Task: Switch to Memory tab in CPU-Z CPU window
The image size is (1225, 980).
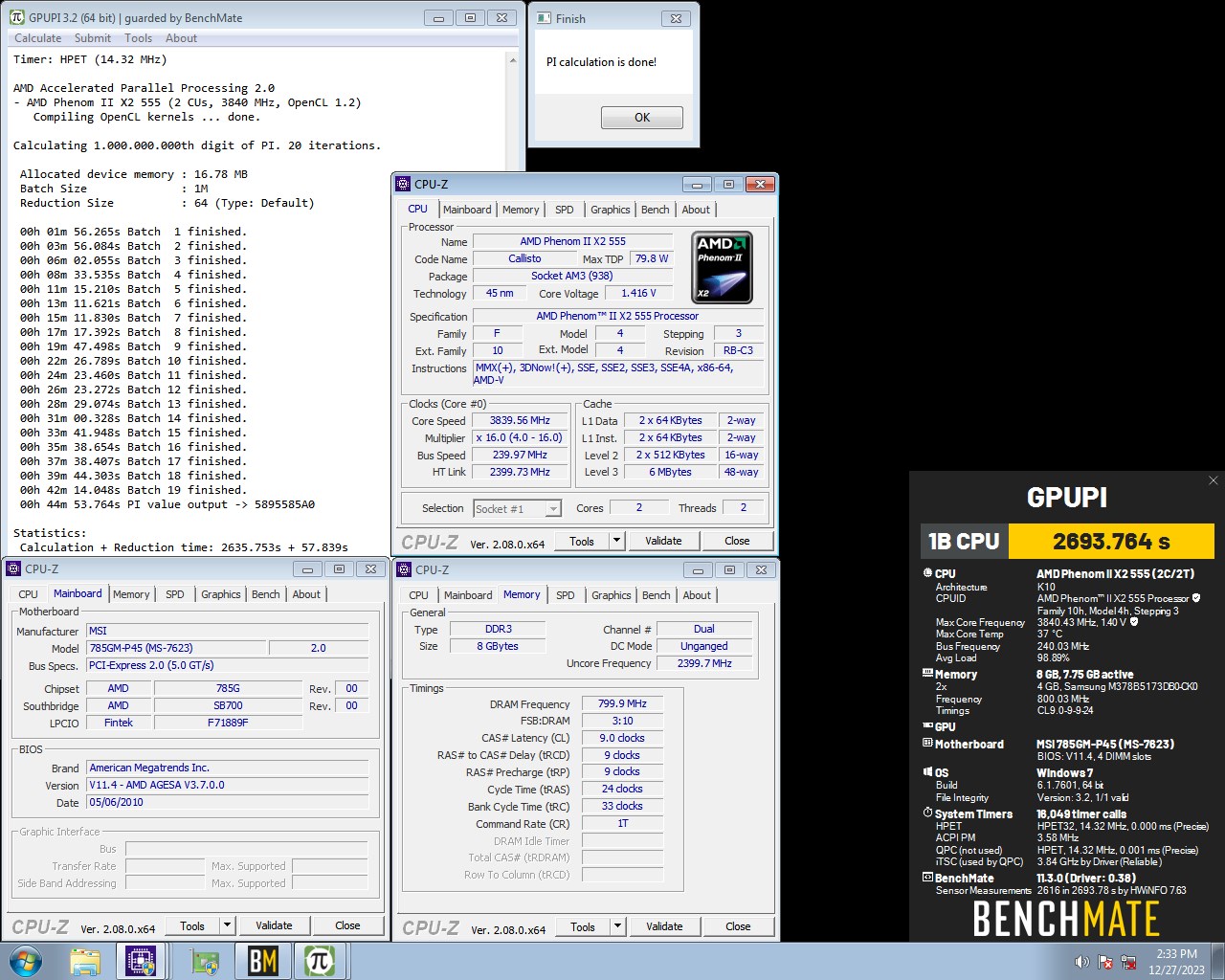Action: [x=521, y=210]
